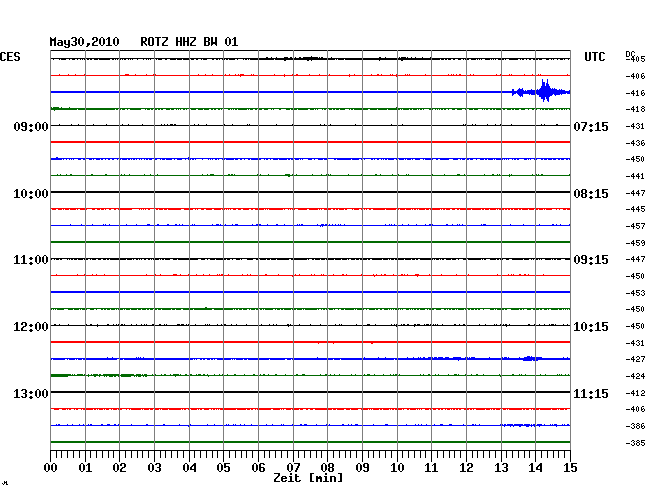Click the DC offset value -385
The height and width of the screenshot is (494, 650).
[635, 443]
